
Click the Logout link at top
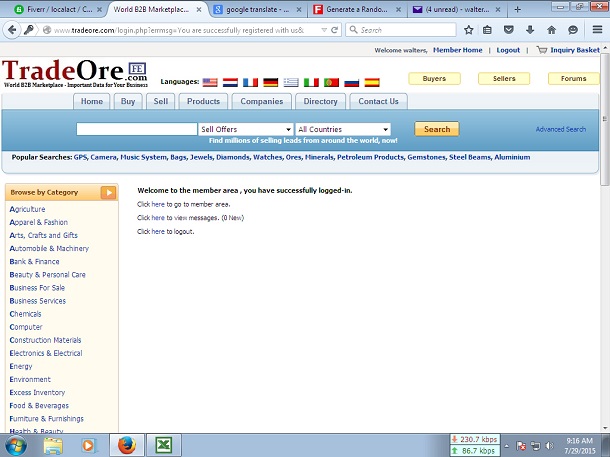tap(508, 50)
